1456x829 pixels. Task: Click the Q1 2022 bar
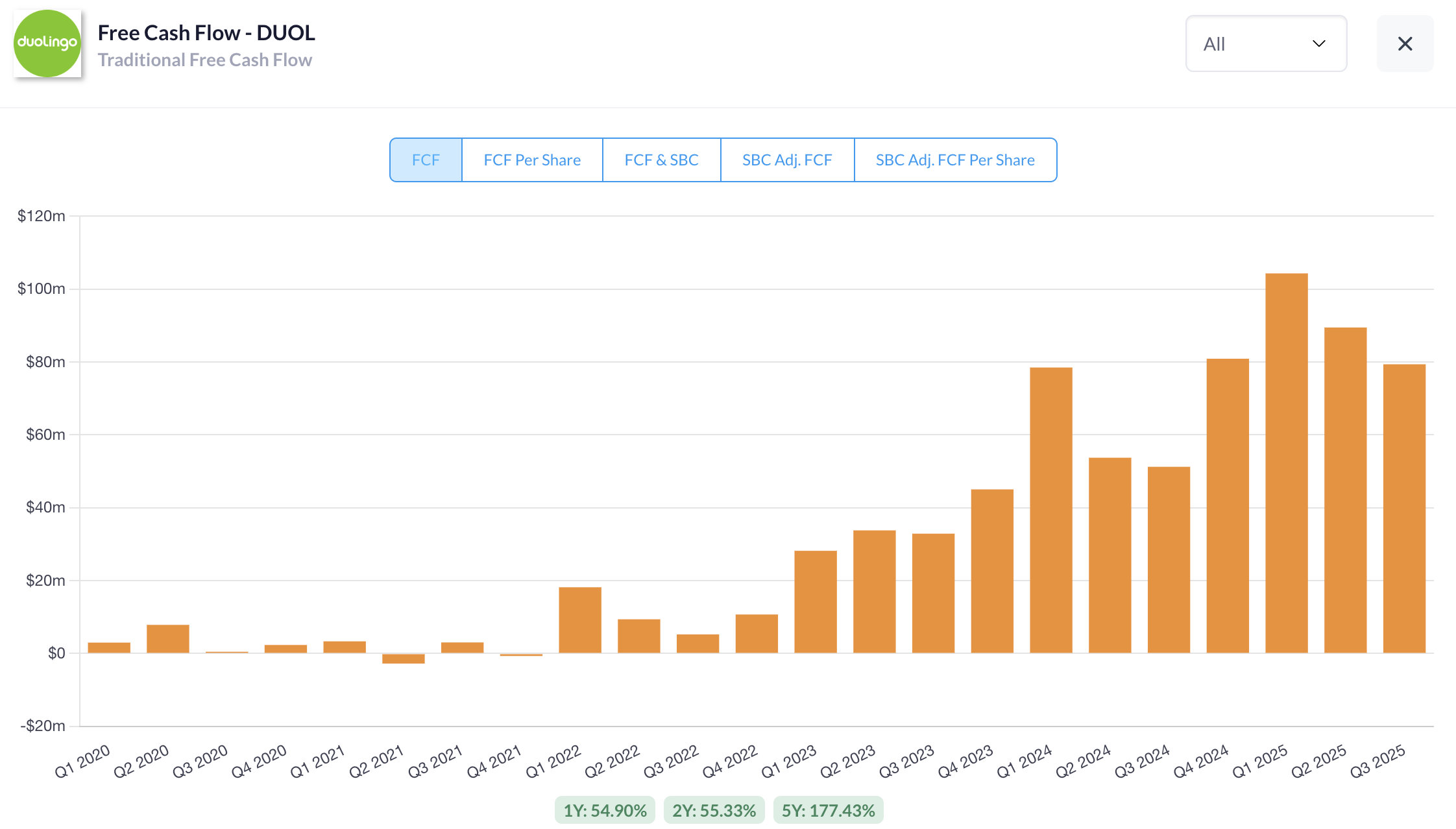[x=579, y=619]
